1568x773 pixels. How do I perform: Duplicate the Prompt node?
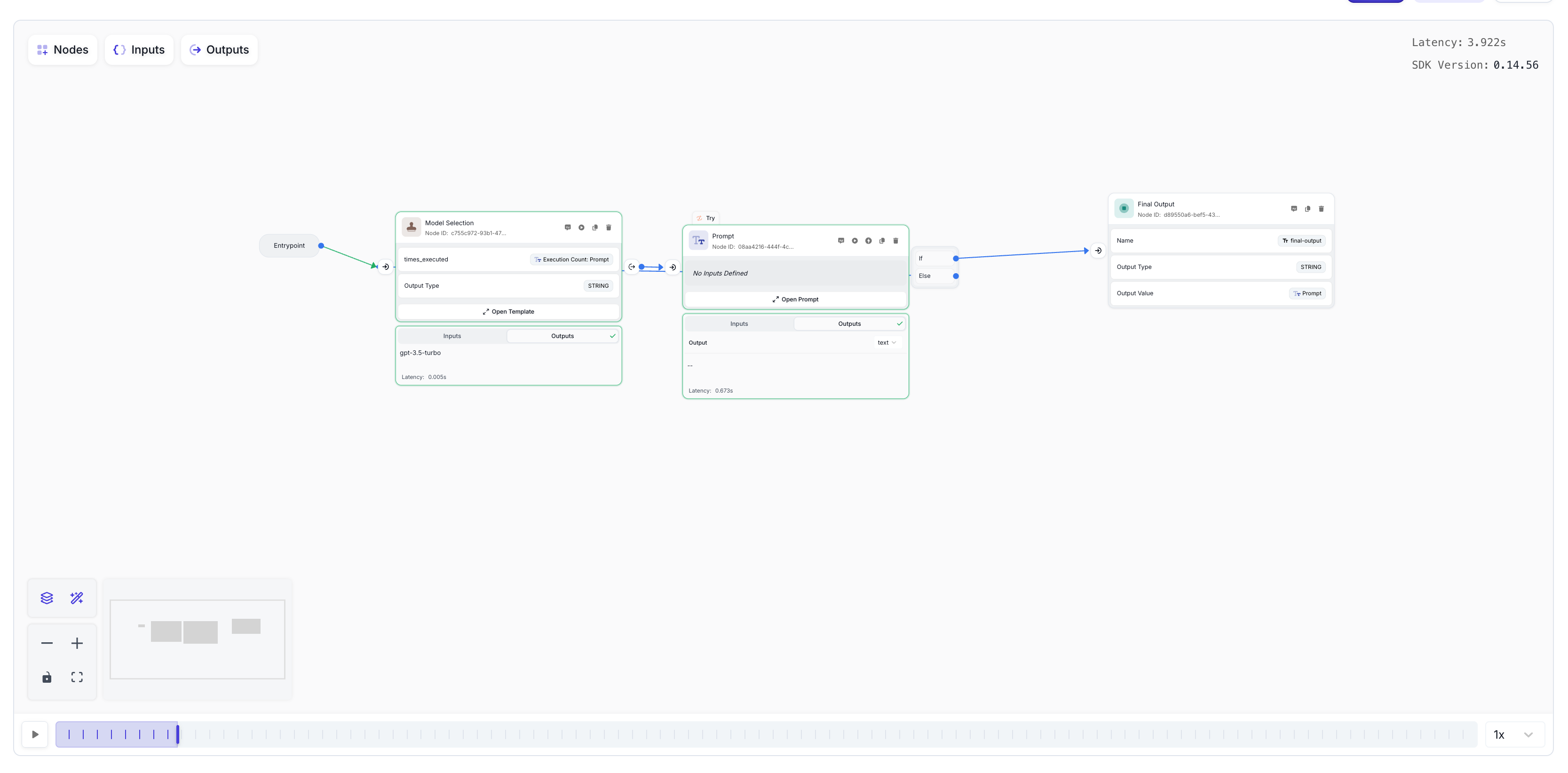point(882,241)
